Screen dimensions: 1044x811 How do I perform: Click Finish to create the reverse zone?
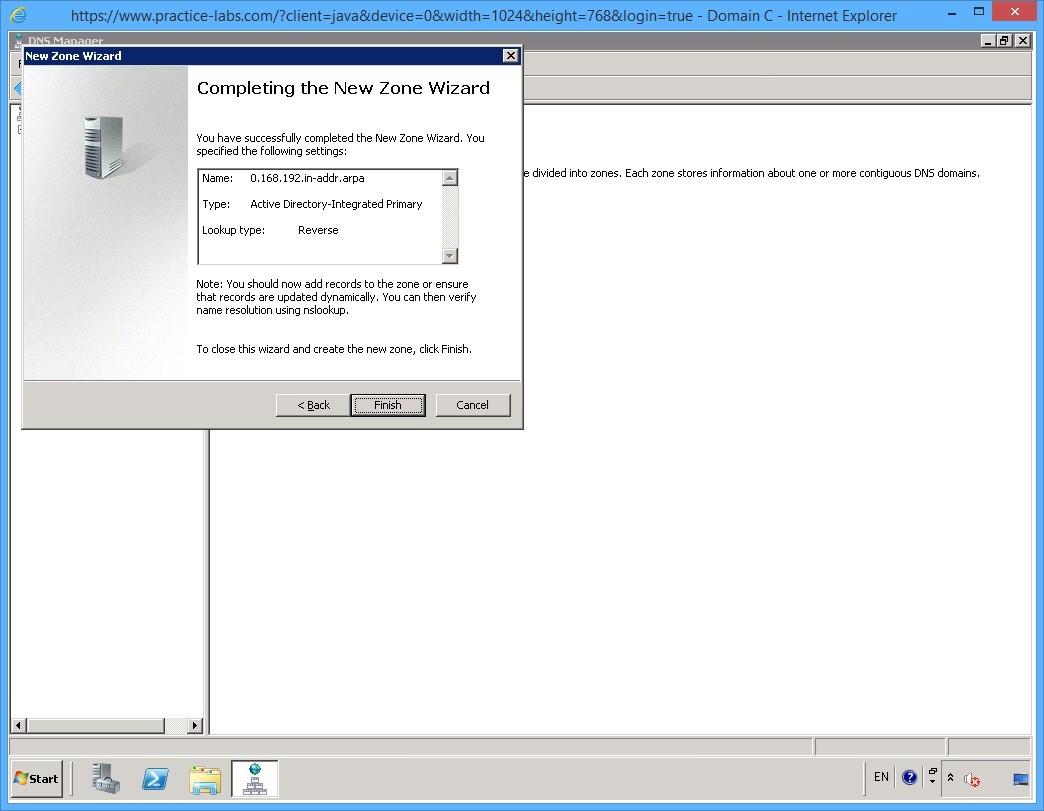pos(388,405)
